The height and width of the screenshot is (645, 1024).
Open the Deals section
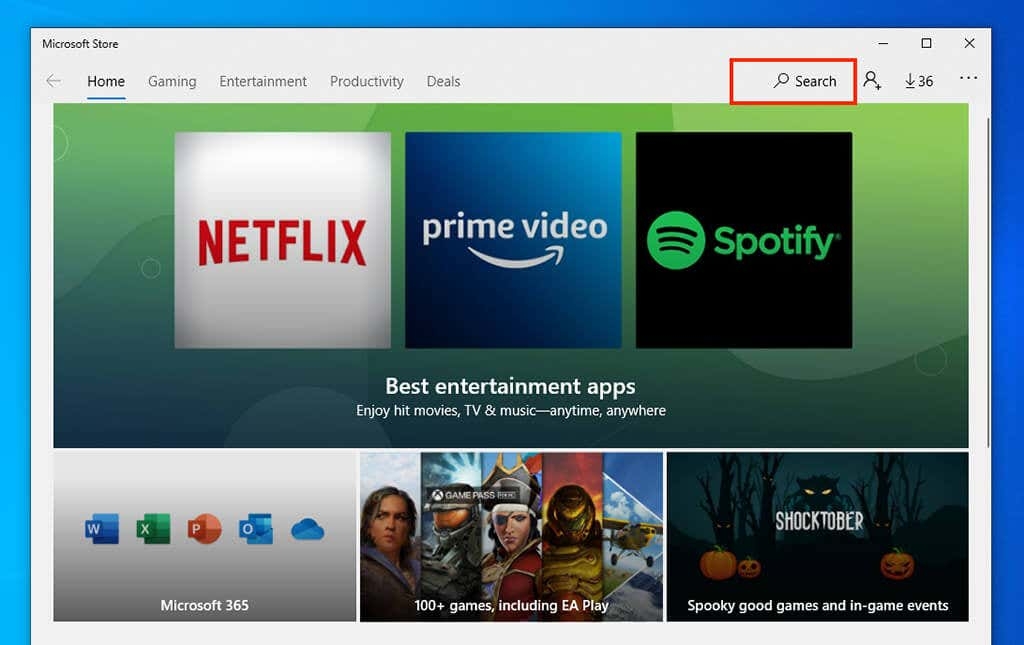(442, 81)
